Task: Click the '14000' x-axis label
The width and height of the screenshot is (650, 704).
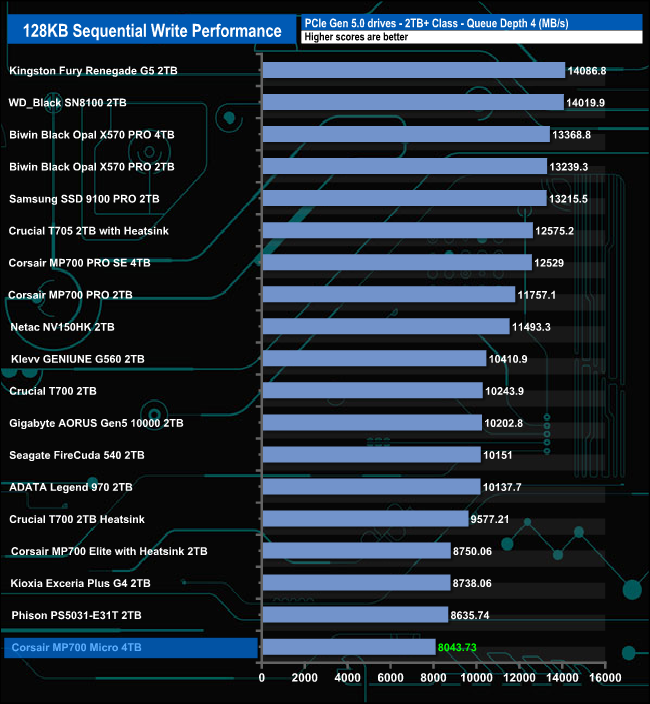Action: click(562, 678)
